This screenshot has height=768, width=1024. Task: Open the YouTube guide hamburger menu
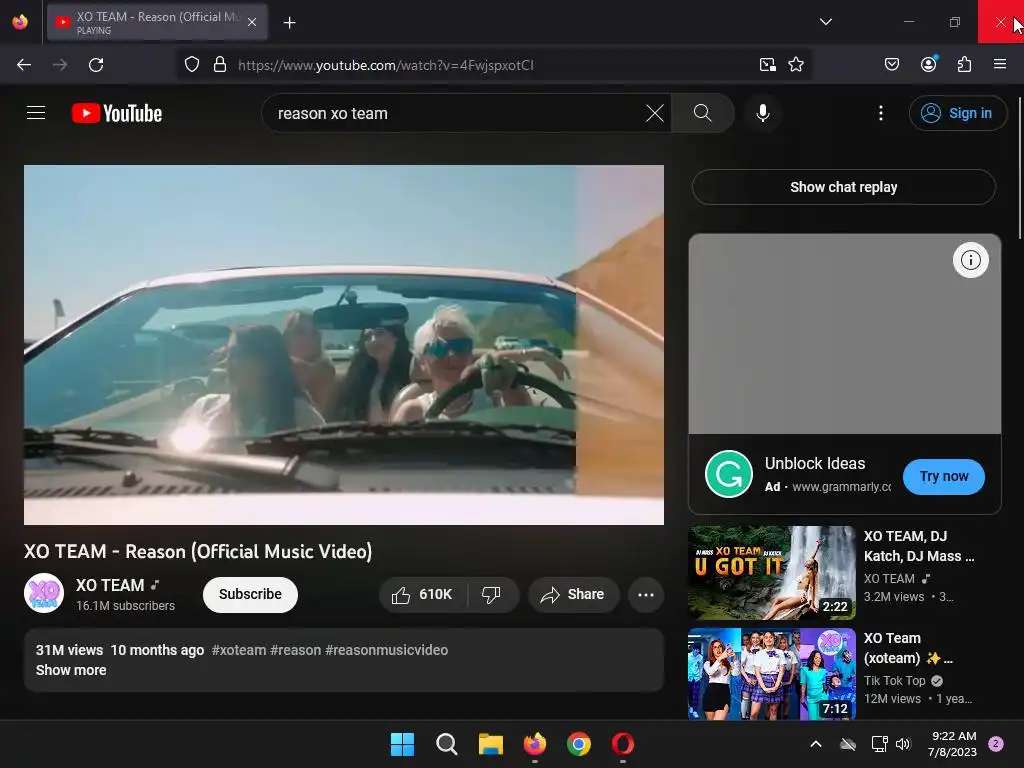point(36,113)
